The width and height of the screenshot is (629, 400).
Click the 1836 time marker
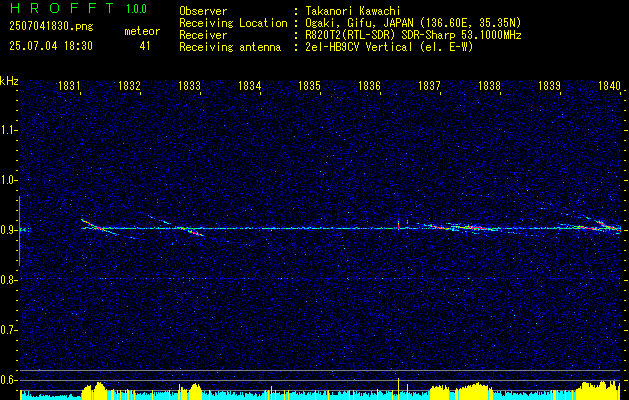tap(369, 85)
